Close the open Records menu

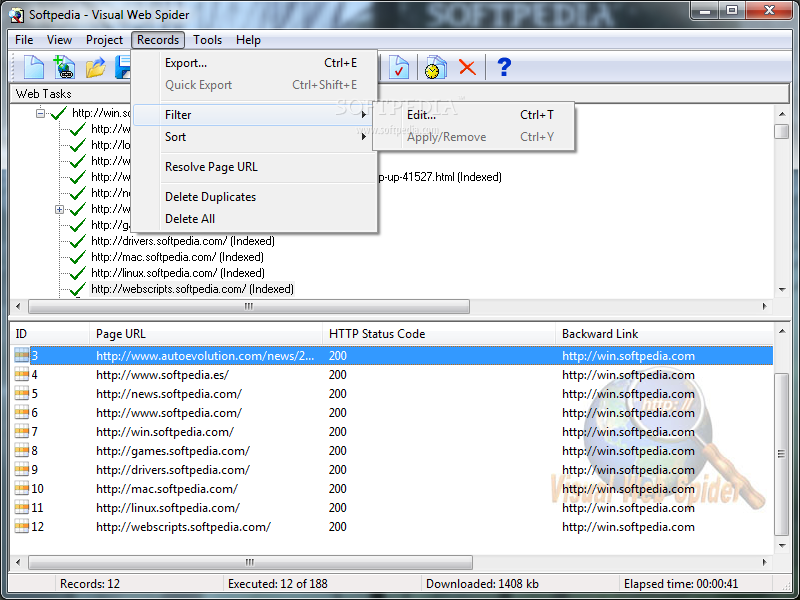pyautogui.click(x=158, y=40)
